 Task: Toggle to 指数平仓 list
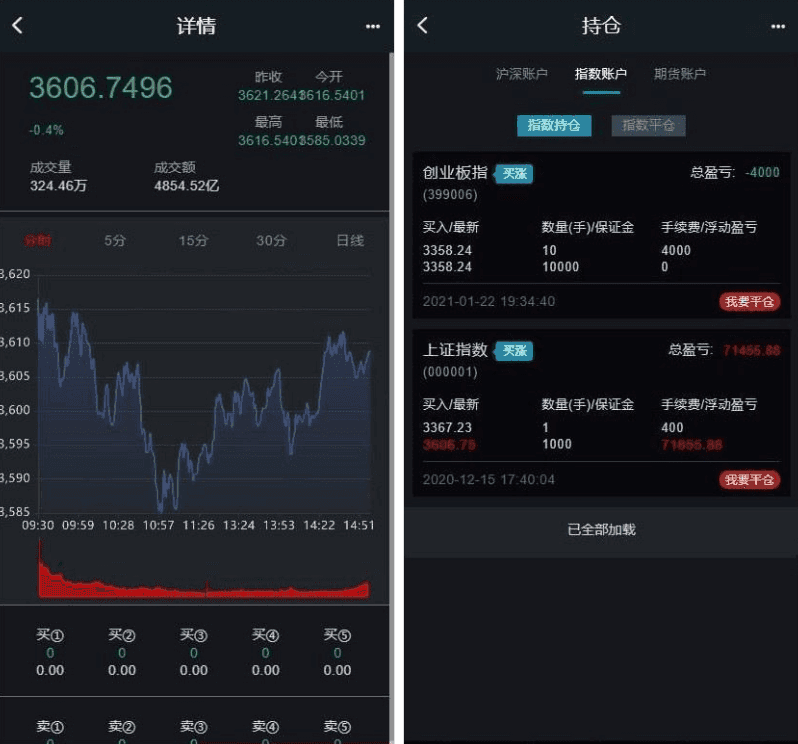(648, 126)
